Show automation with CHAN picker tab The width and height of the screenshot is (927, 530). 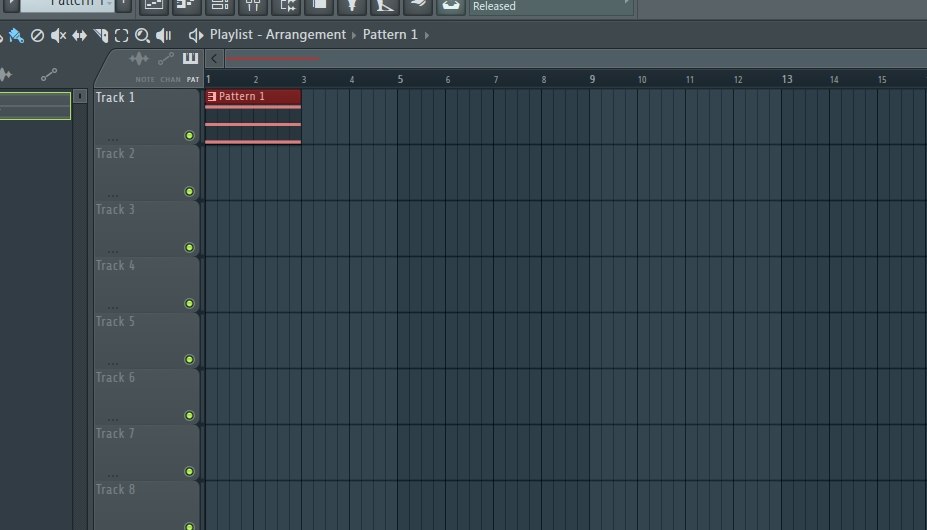[170, 79]
